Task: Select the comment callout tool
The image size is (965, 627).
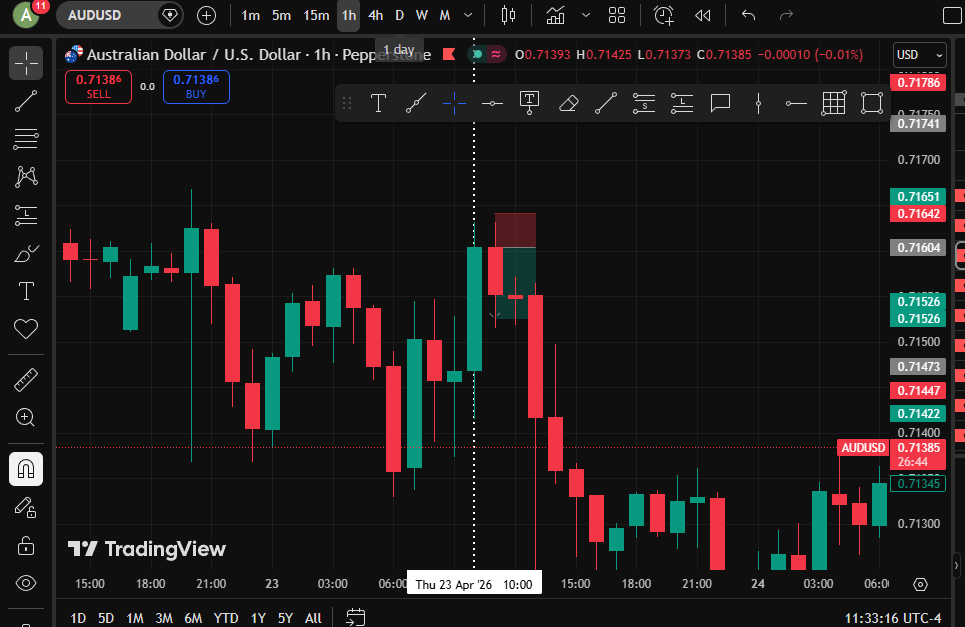Action: tap(720, 103)
